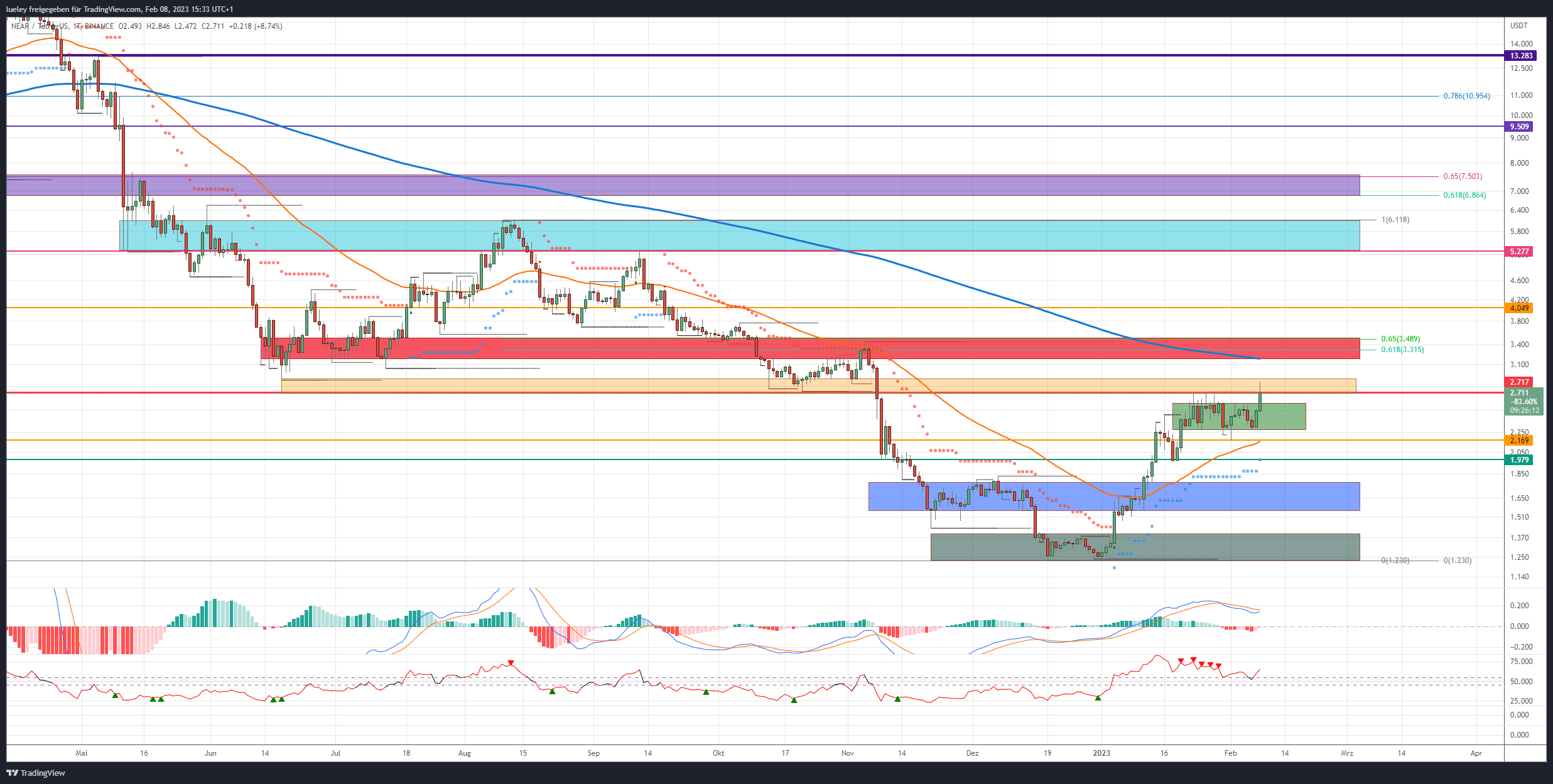Viewport: 1553px width, 784px height.
Task: Click the 0.618(6.864) Fibonacci label
Action: pyautogui.click(x=1464, y=195)
